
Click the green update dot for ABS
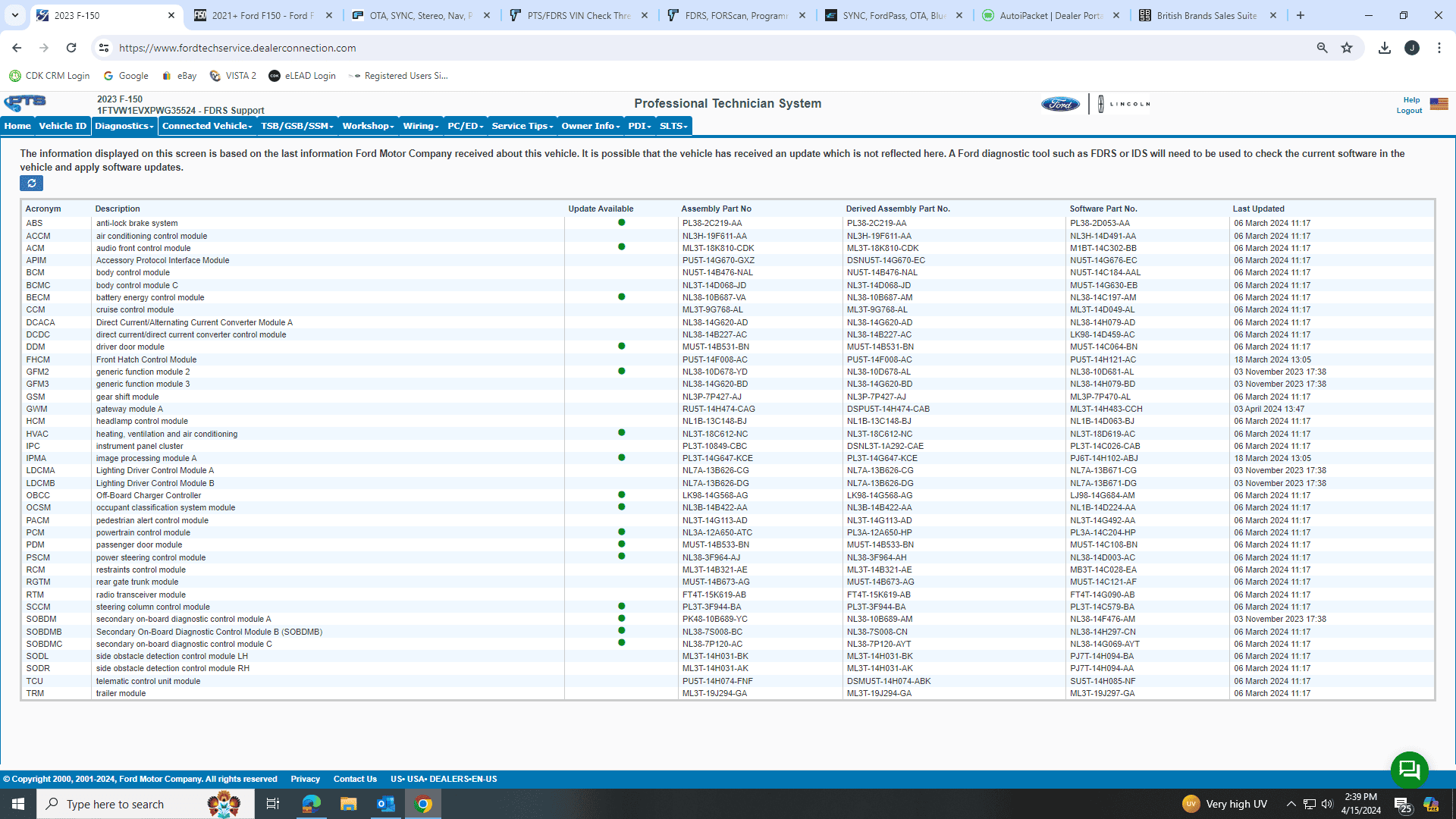point(621,223)
